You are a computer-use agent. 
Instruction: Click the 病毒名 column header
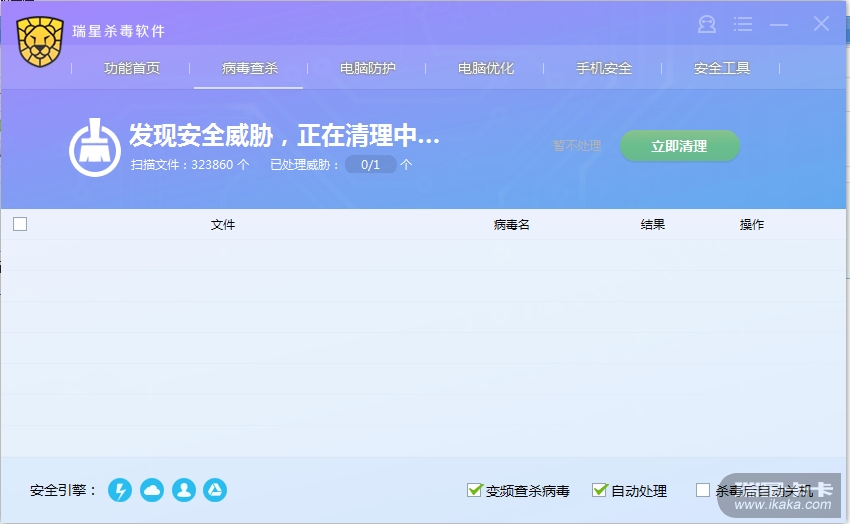click(511, 224)
